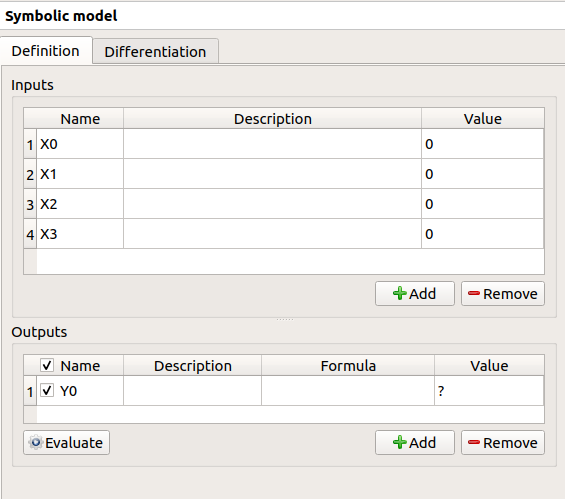
Task: Click the Formula cell of Y0
Action: point(348,391)
